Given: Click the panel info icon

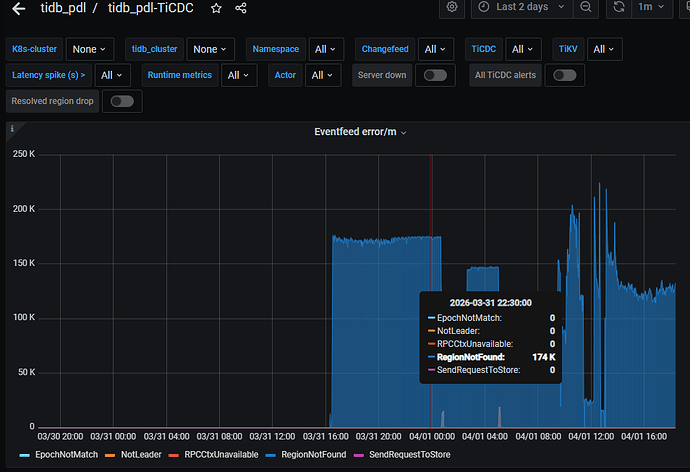Looking at the screenshot, I should pyautogui.click(x=13, y=129).
